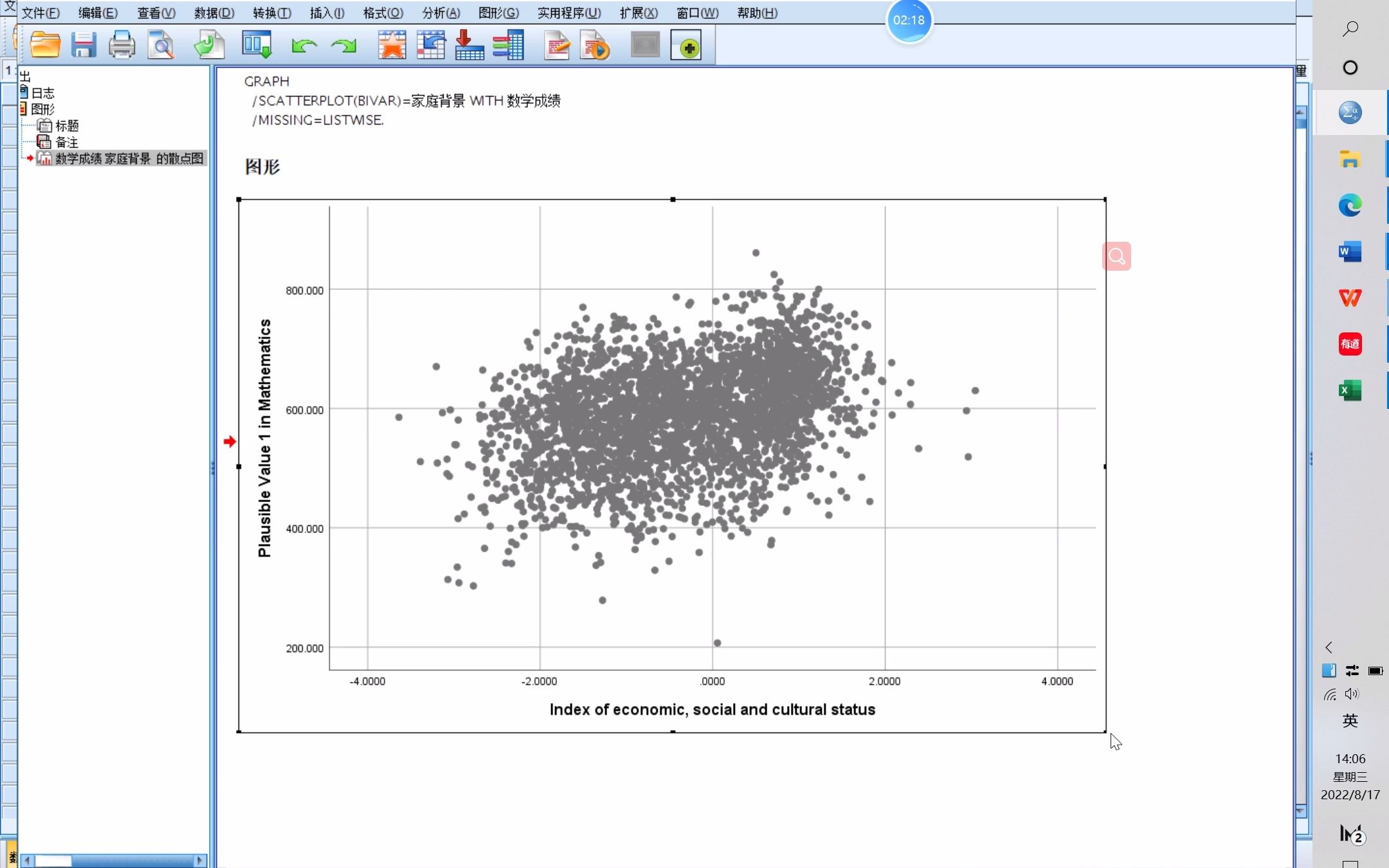
Task: Click the green Undo arrow
Action: pos(304,46)
